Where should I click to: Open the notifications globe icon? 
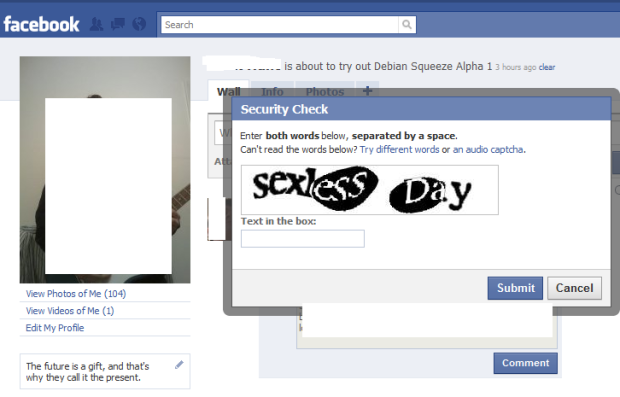tap(139, 25)
